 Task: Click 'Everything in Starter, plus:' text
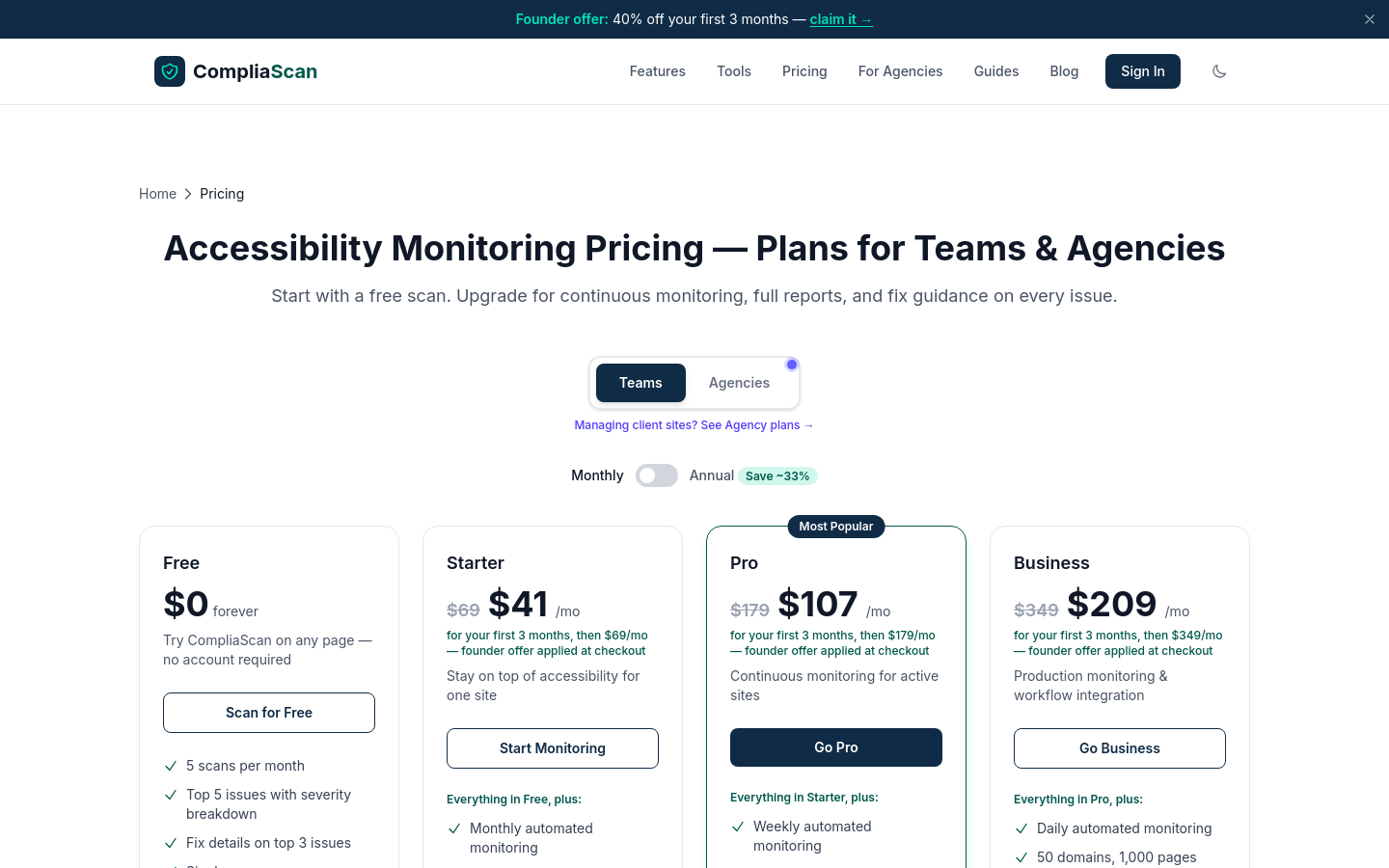click(x=804, y=798)
